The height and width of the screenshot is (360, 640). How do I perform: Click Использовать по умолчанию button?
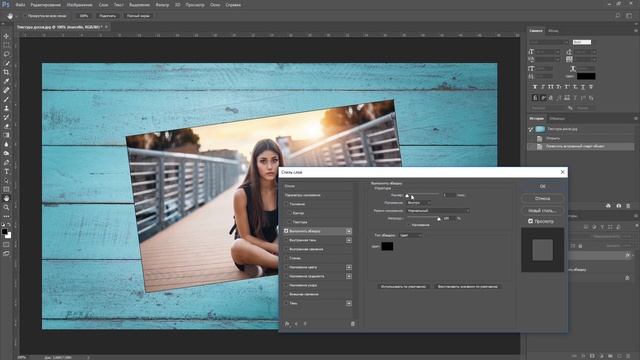(403, 287)
